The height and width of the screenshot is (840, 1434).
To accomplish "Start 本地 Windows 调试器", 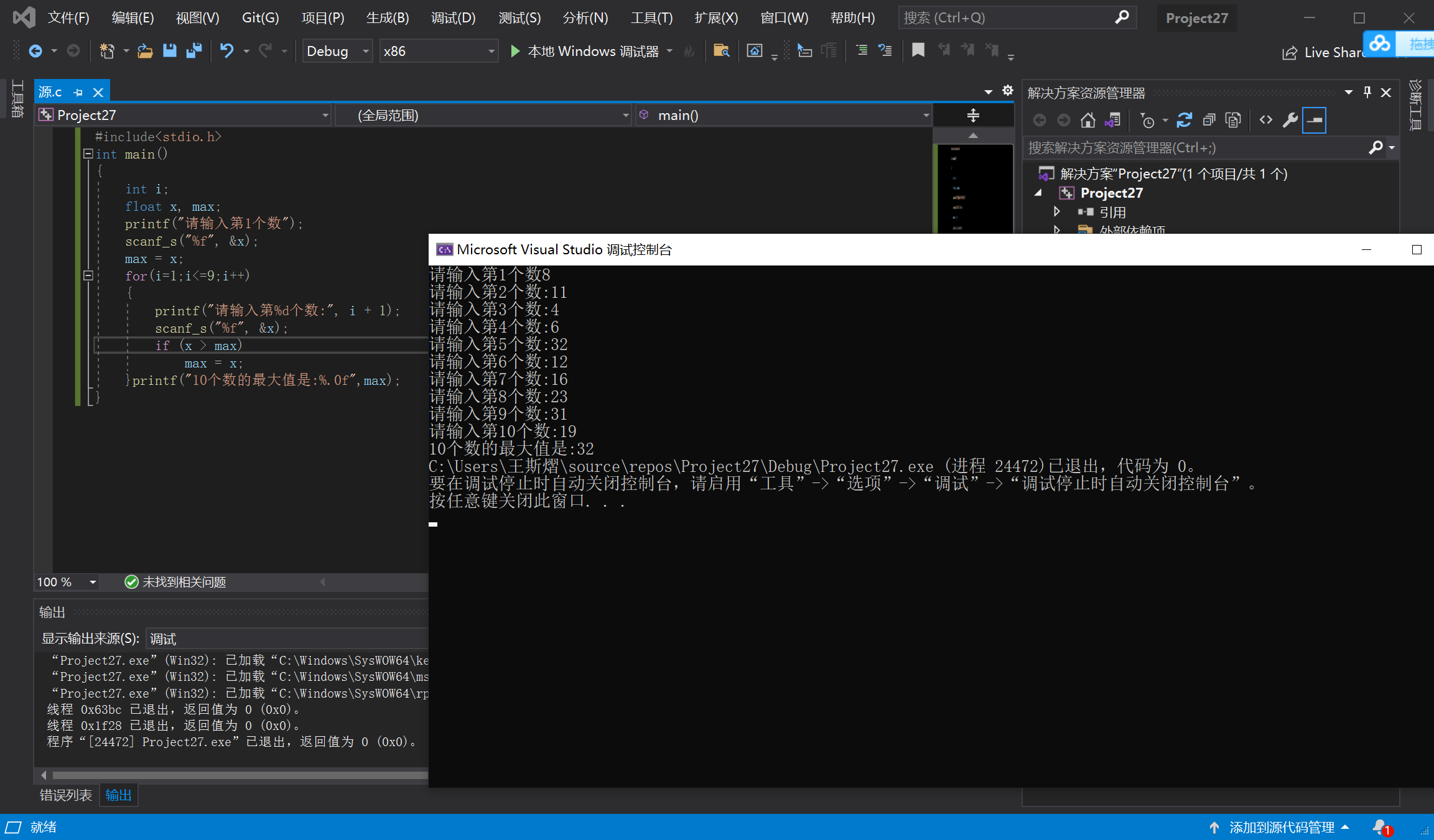I will [x=584, y=51].
